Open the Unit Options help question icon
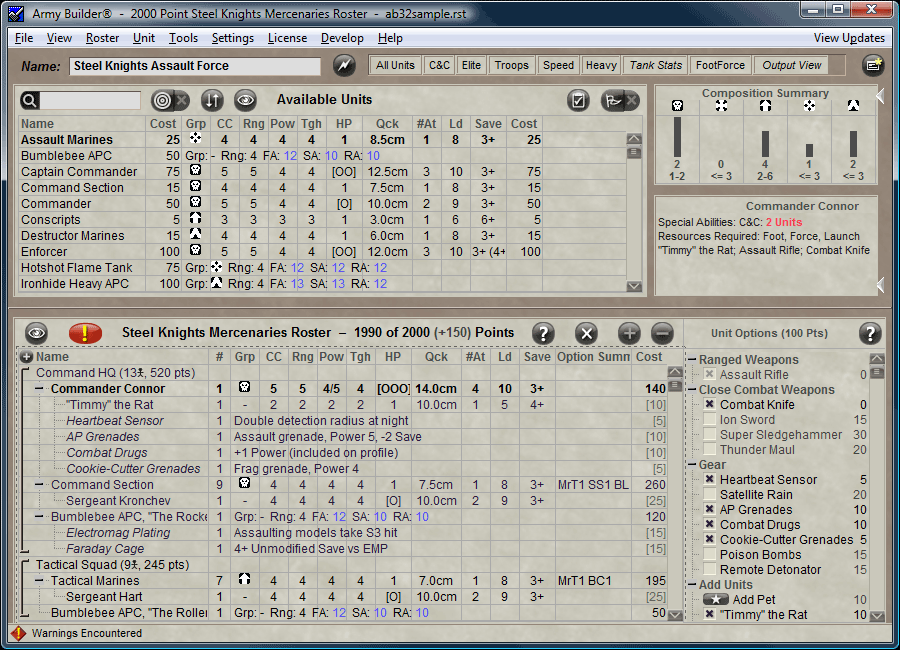 [x=870, y=333]
